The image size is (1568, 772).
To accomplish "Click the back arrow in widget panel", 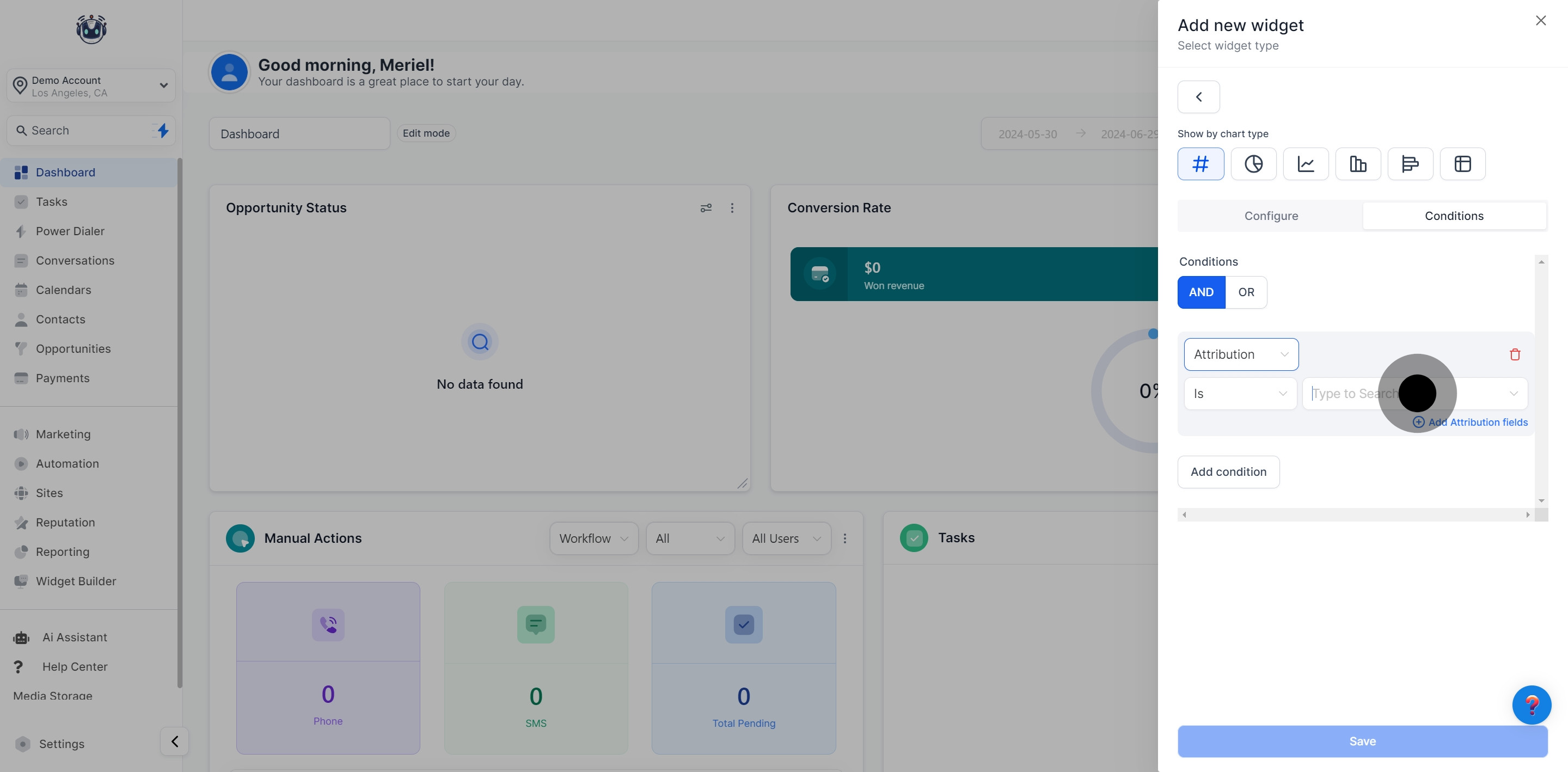I will tap(1198, 97).
